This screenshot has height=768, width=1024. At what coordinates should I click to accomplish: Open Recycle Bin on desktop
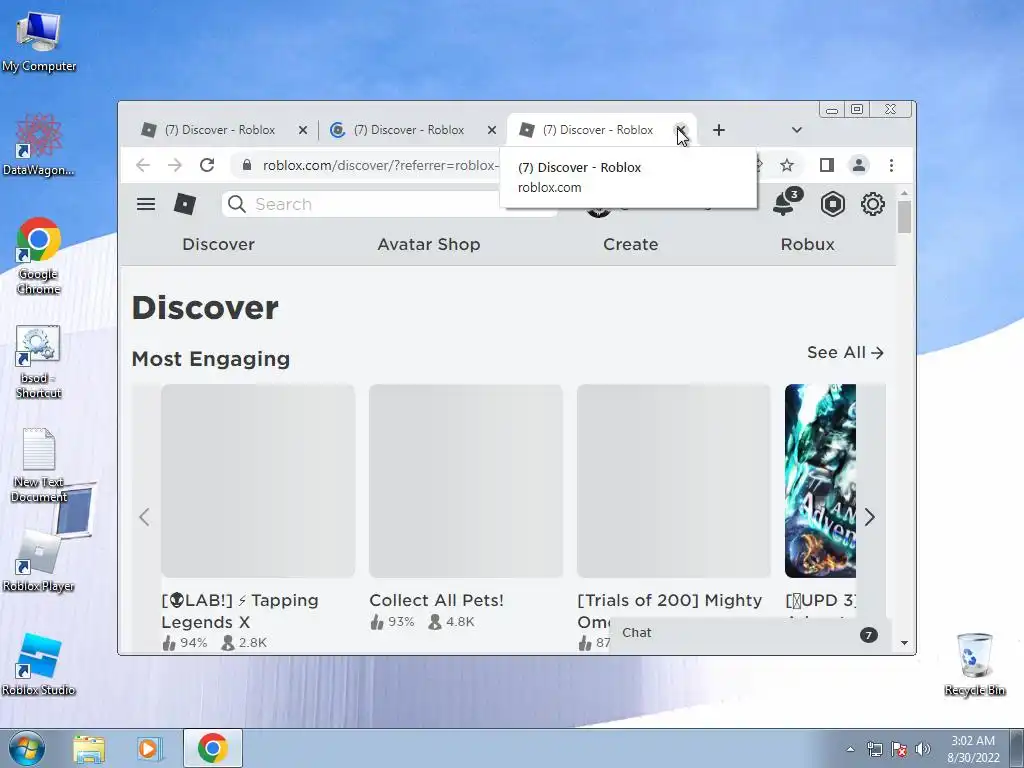[x=975, y=664]
